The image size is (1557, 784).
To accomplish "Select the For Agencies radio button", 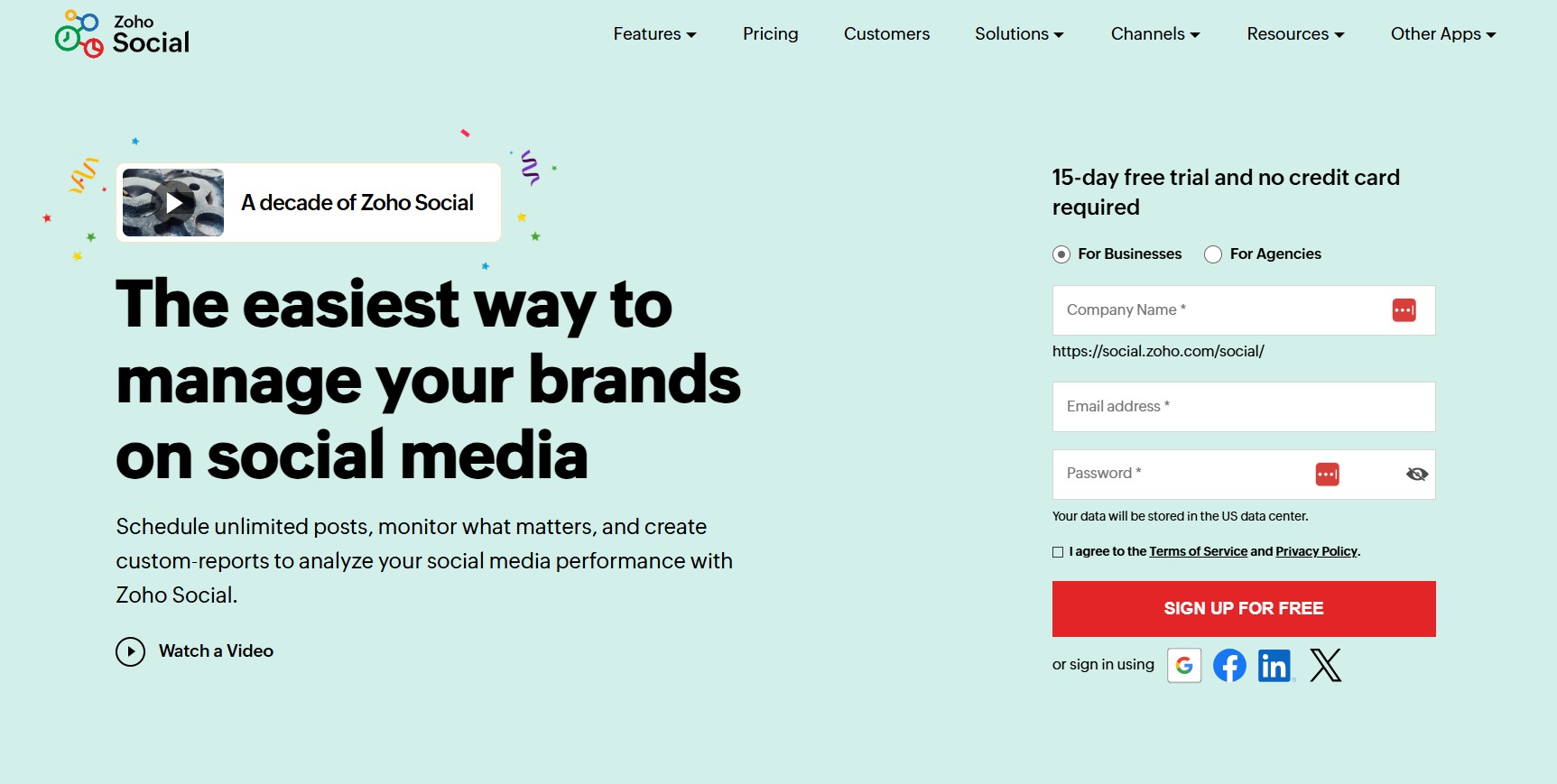I will (1213, 254).
